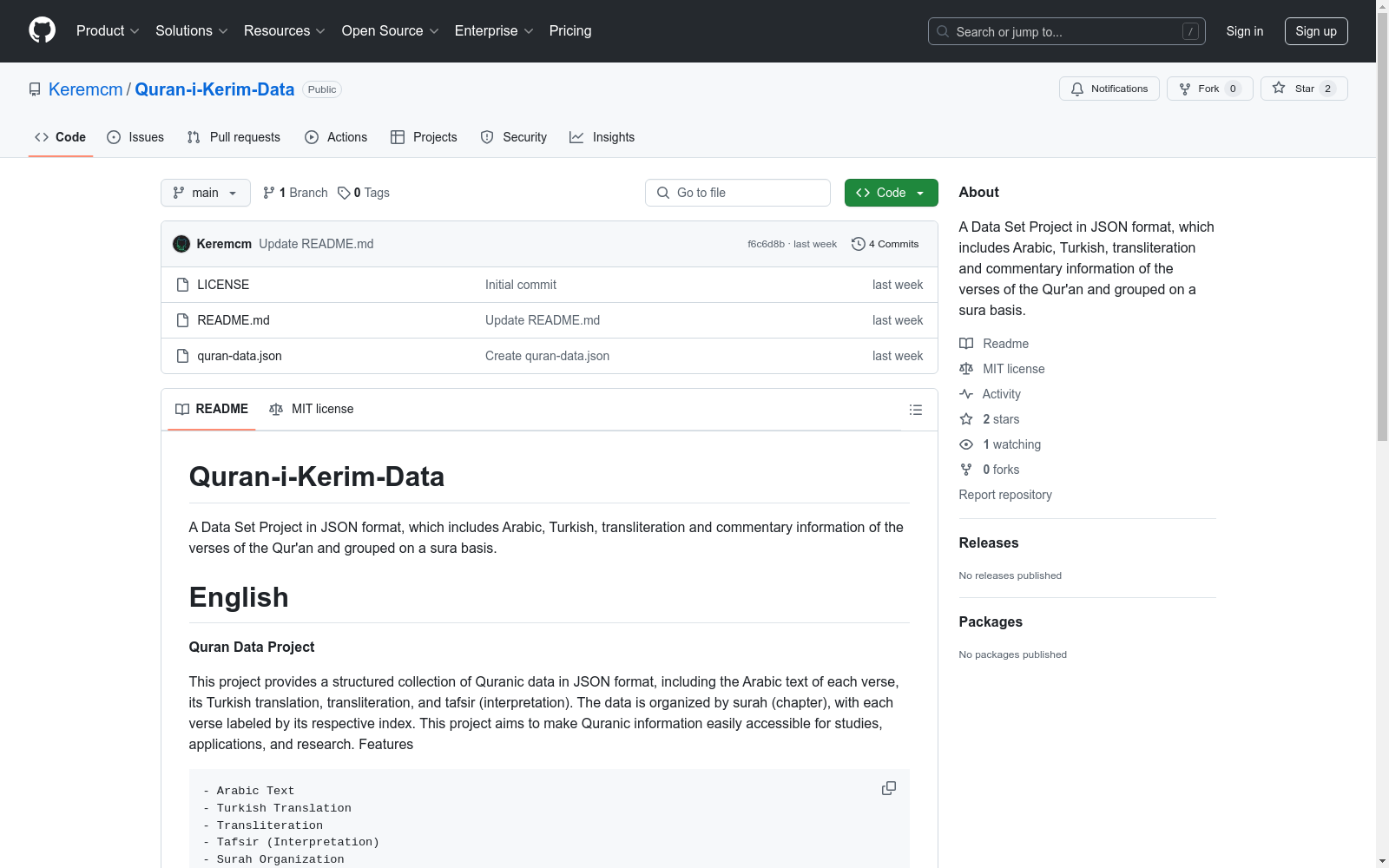The image size is (1389, 868).
Task: Open the Create quran-data.json commit link
Action: tap(547, 356)
